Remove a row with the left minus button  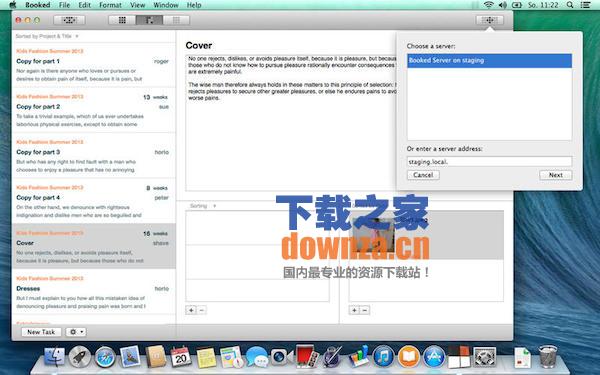(202, 310)
